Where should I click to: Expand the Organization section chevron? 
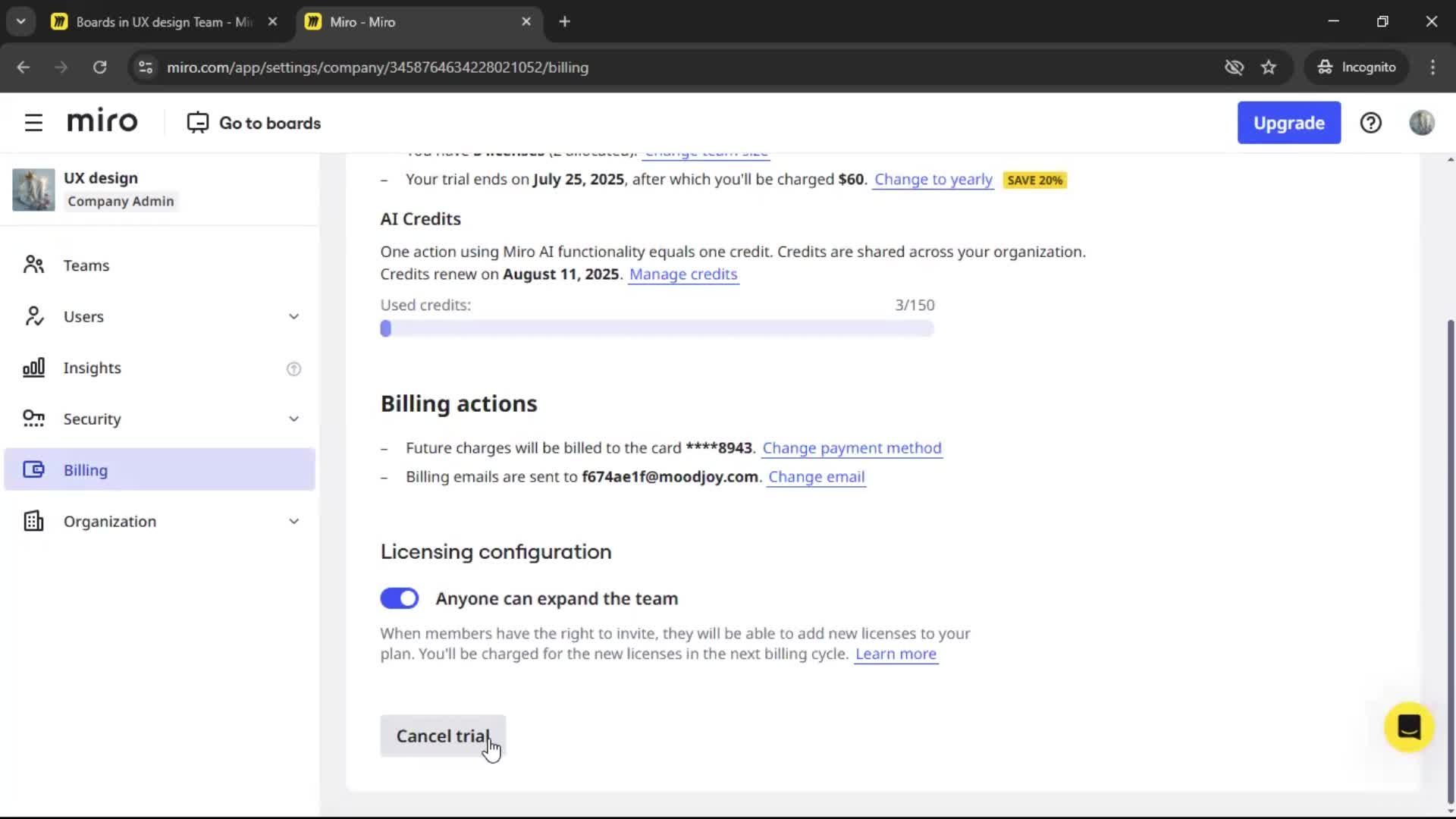pos(293,521)
